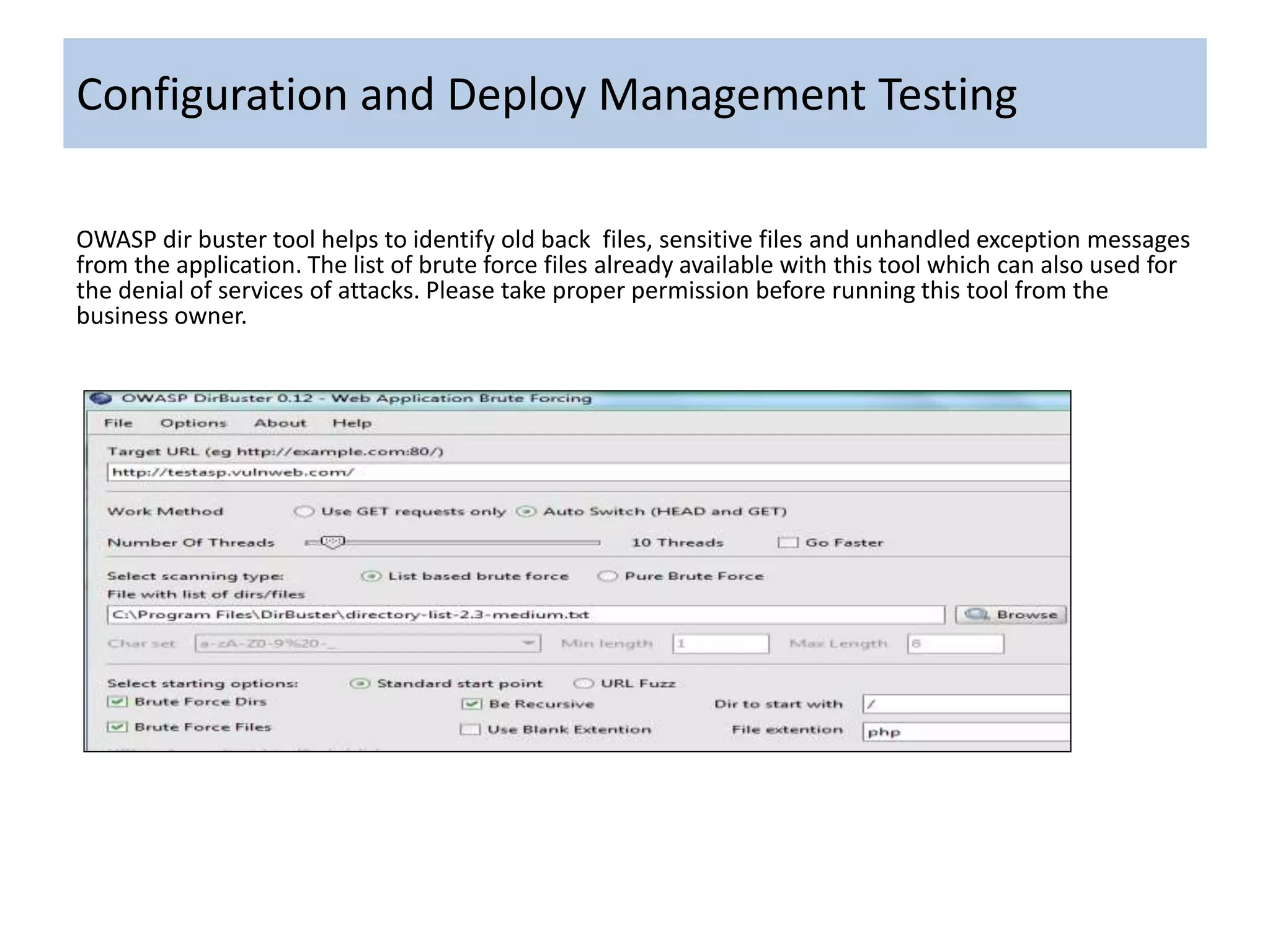Open the About menu
Image resolution: width=1270 pixels, height=952 pixels.
point(280,423)
